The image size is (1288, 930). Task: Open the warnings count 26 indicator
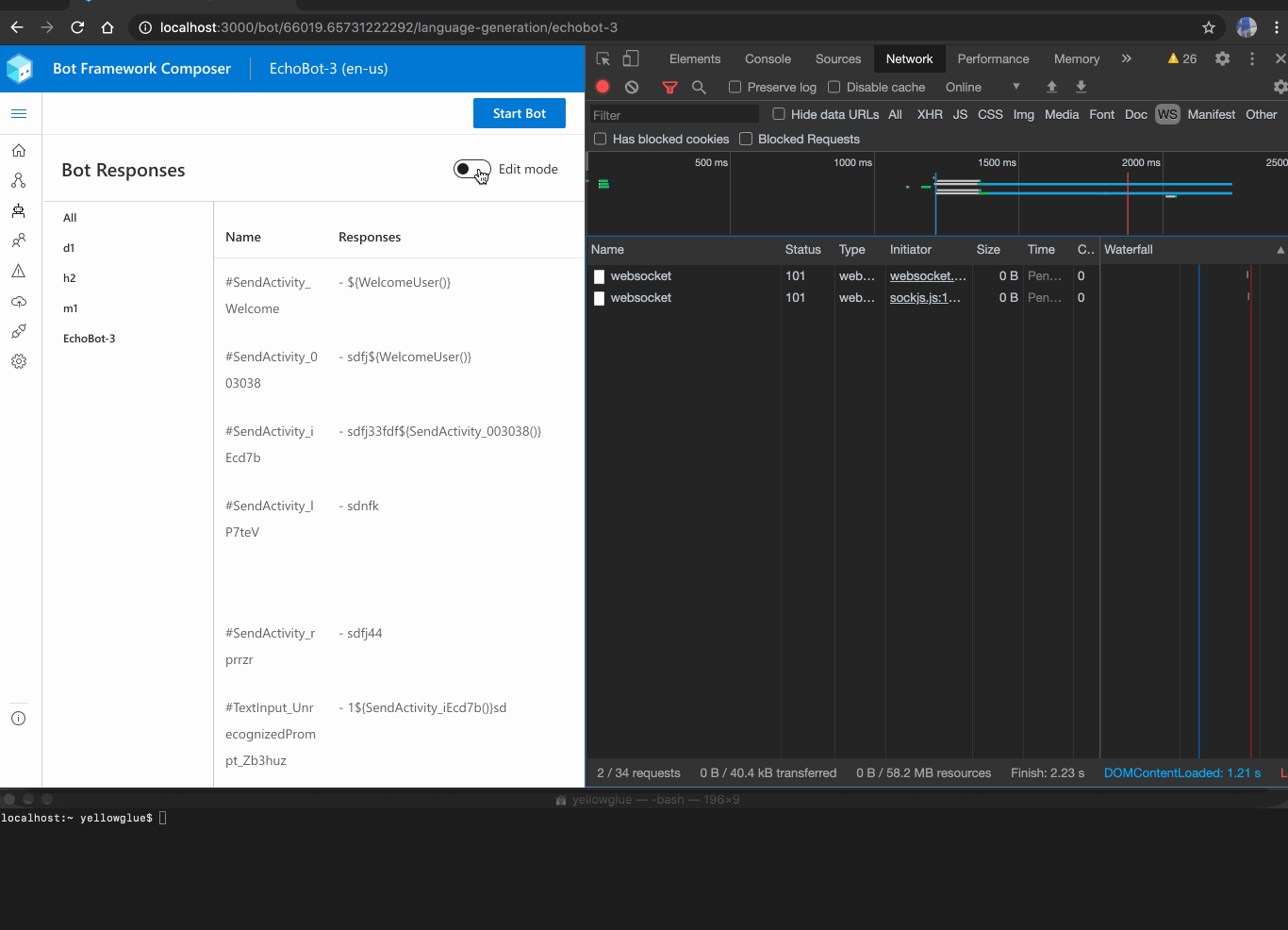[1181, 58]
